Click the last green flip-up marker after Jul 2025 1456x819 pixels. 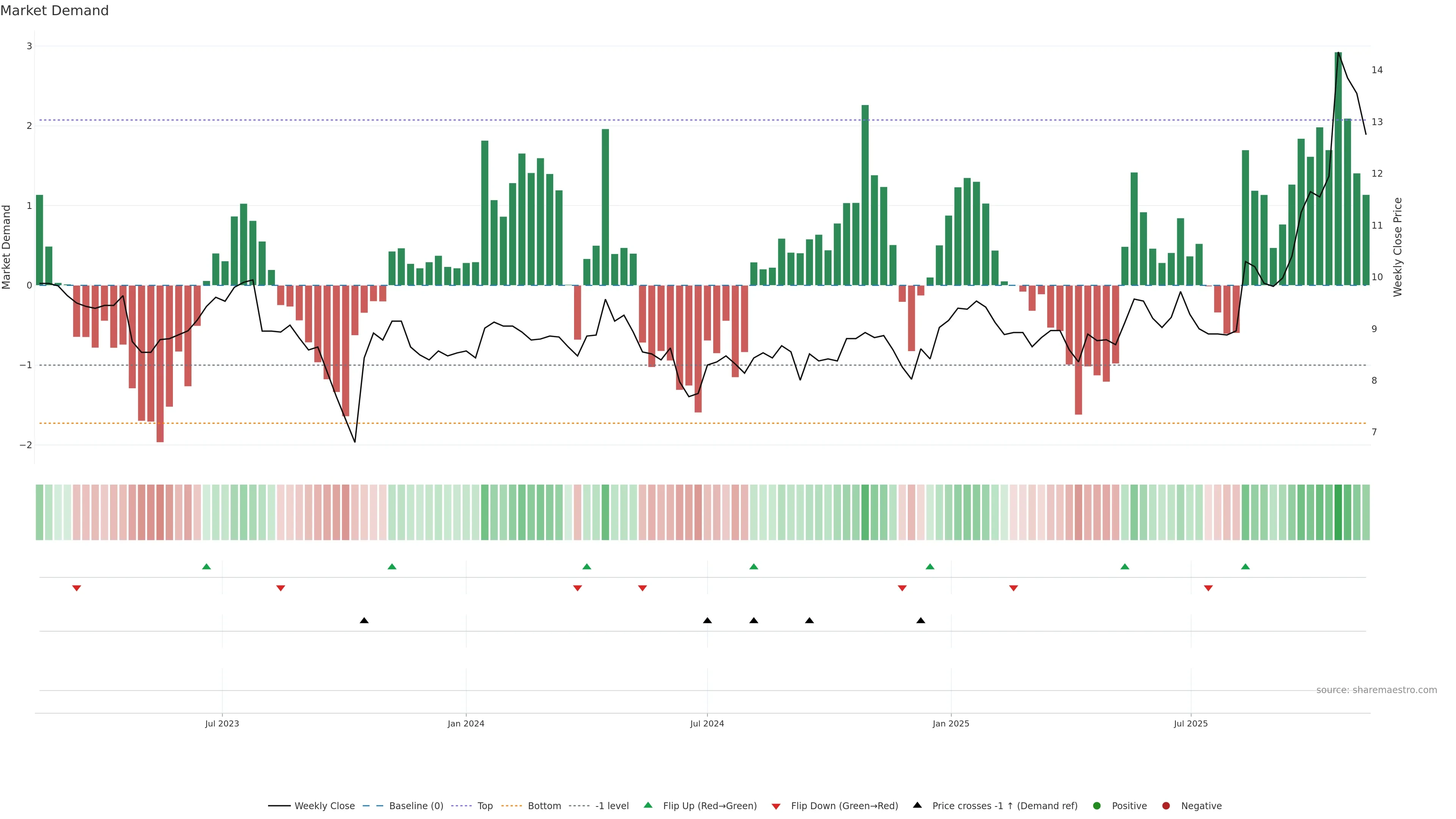pyautogui.click(x=1245, y=567)
